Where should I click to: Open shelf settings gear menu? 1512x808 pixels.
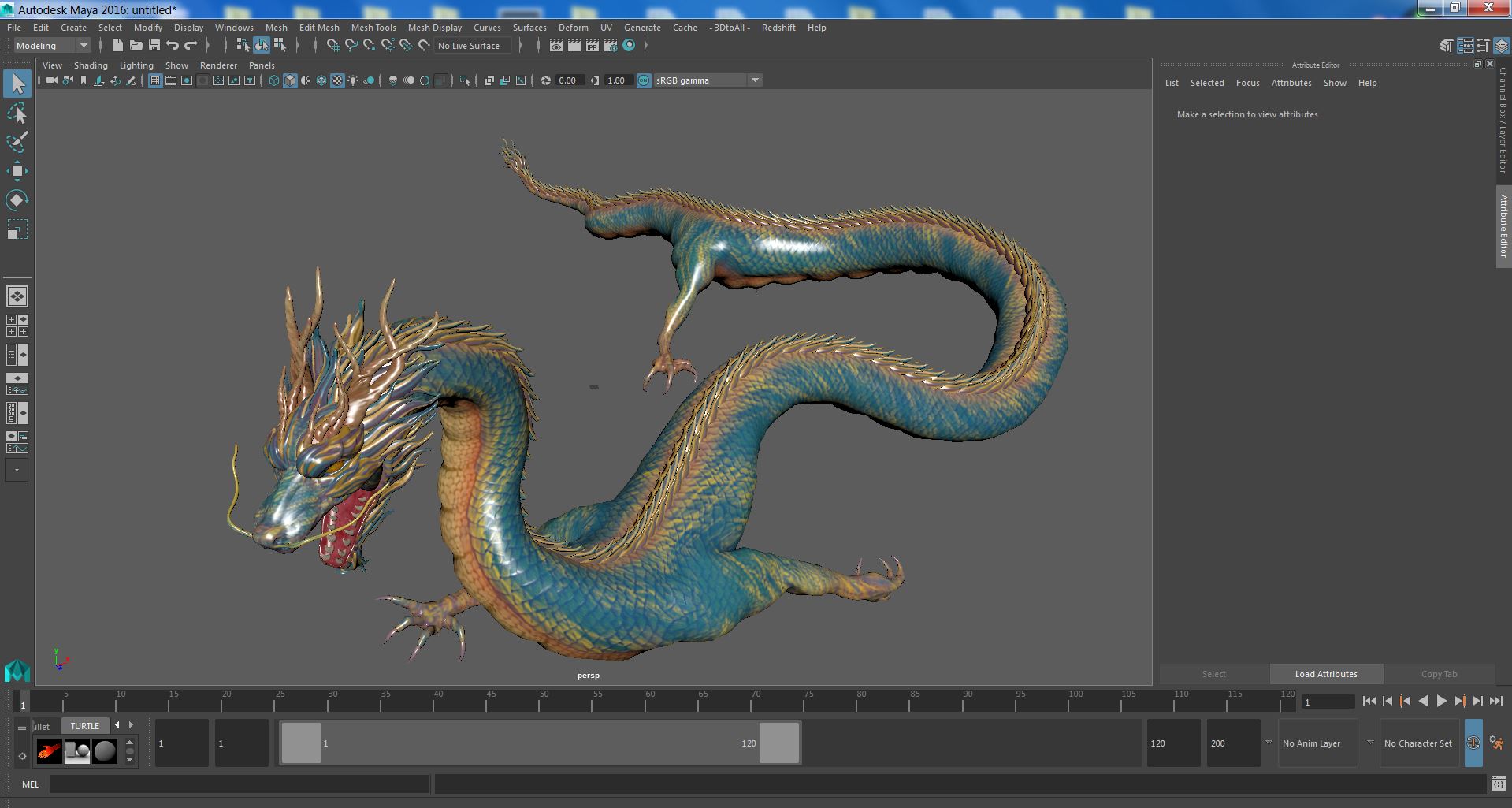tap(22, 756)
